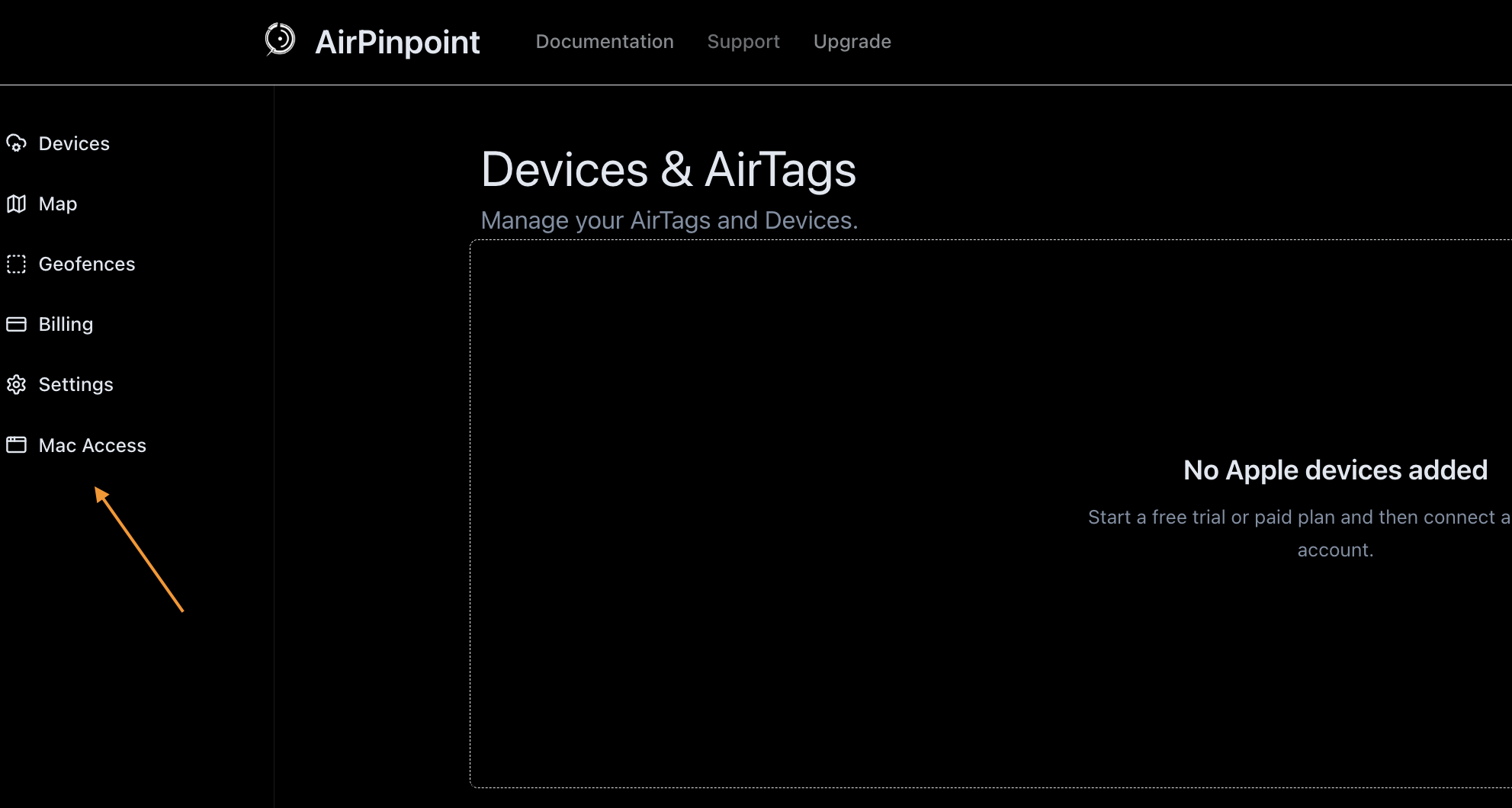The height and width of the screenshot is (808, 1512).
Task: Click the Upgrade link in the header
Action: tap(852, 42)
